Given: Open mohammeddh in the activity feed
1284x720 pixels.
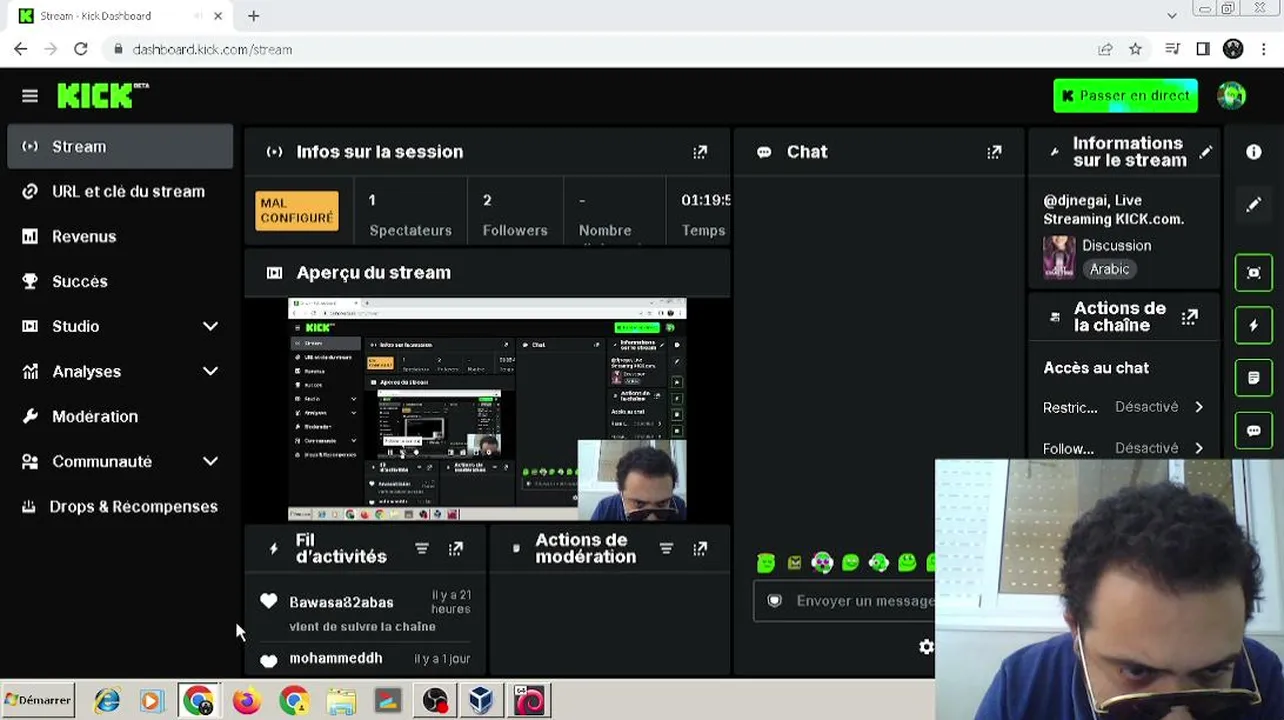Looking at the screenshot, I should pyautogui.click(x=336, y=658).
